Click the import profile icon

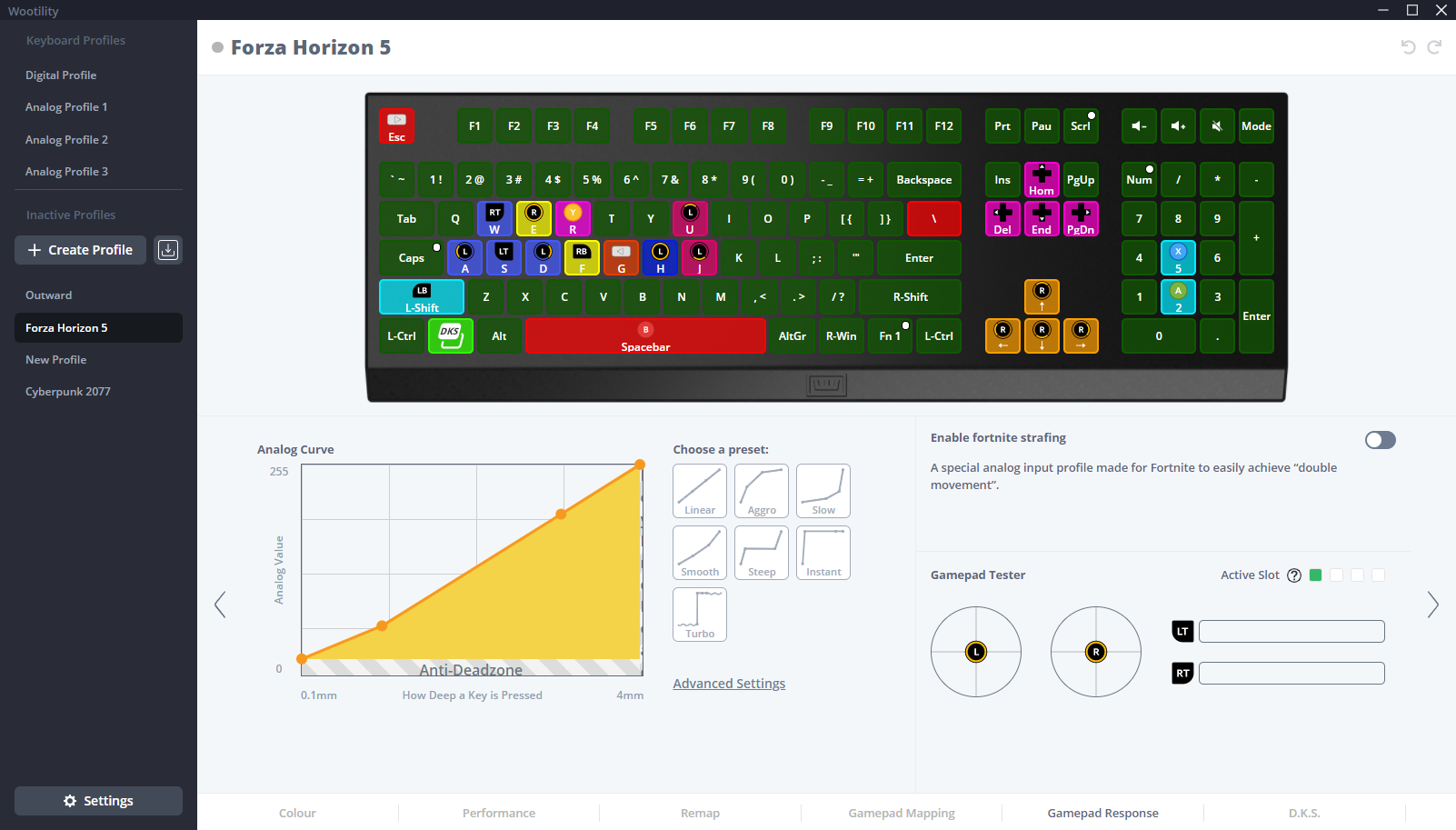pos(168,250)
